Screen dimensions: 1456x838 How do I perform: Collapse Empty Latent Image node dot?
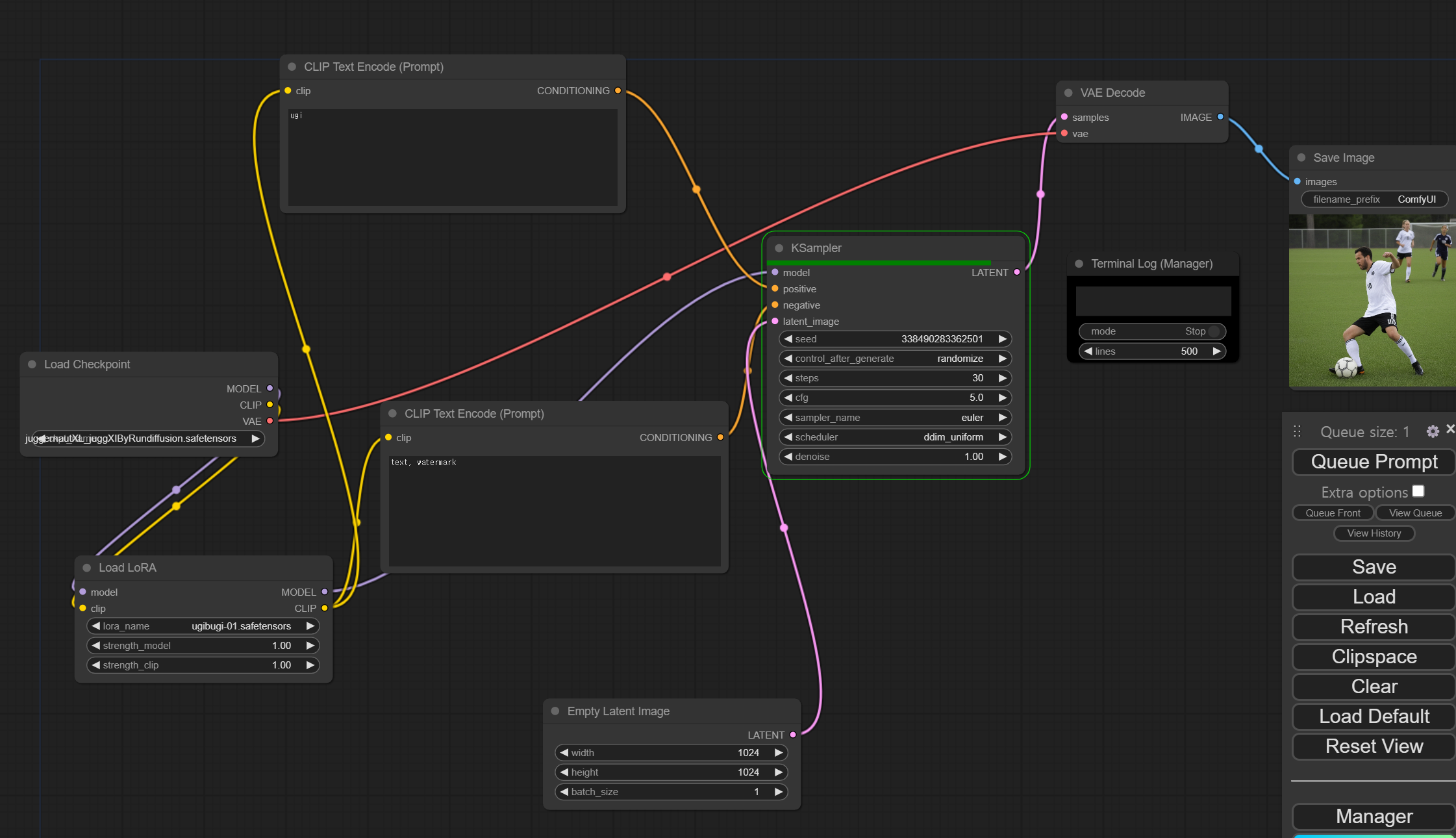coord(555,711)
